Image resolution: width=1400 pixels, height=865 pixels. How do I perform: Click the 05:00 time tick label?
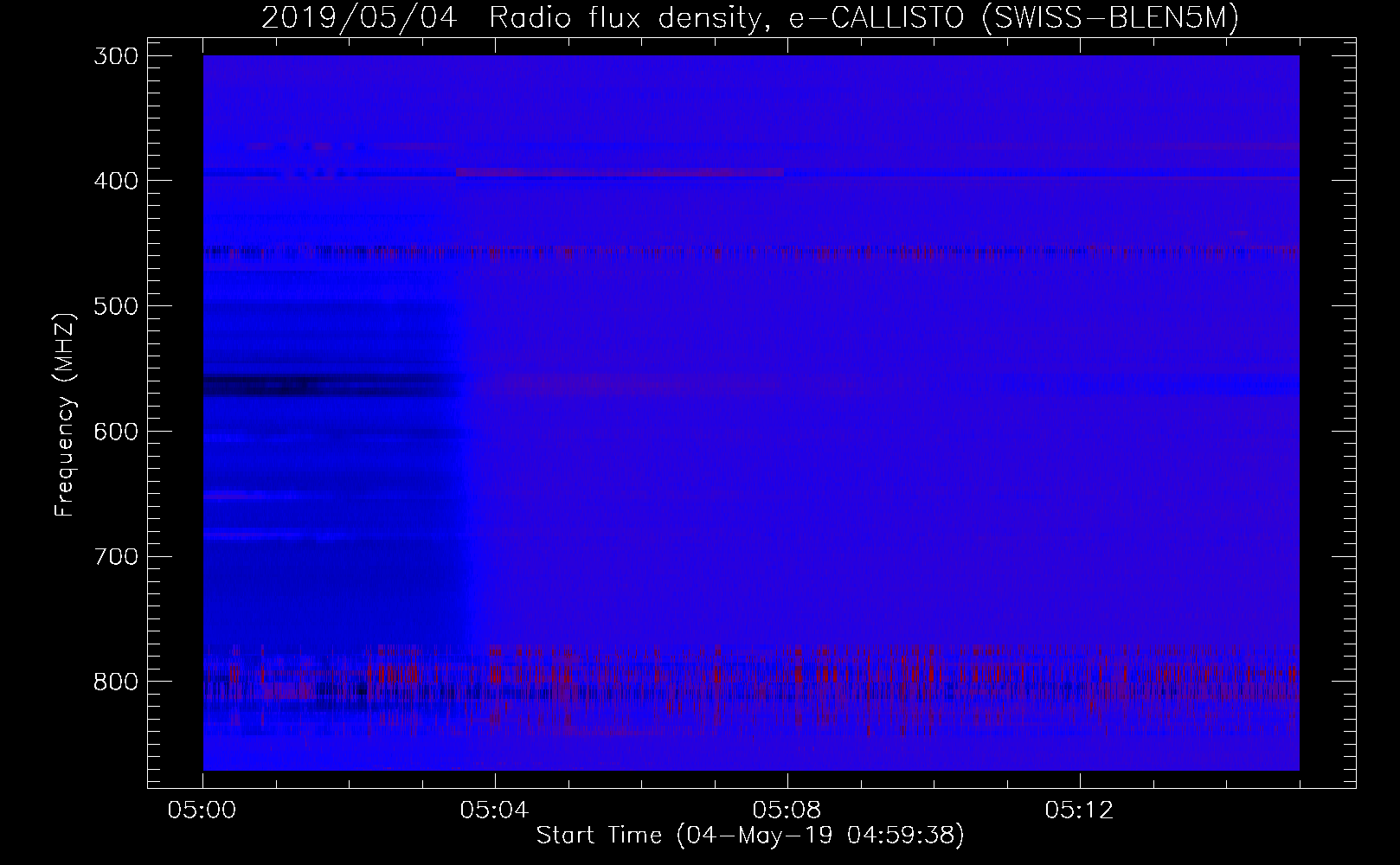pos(203,811)
